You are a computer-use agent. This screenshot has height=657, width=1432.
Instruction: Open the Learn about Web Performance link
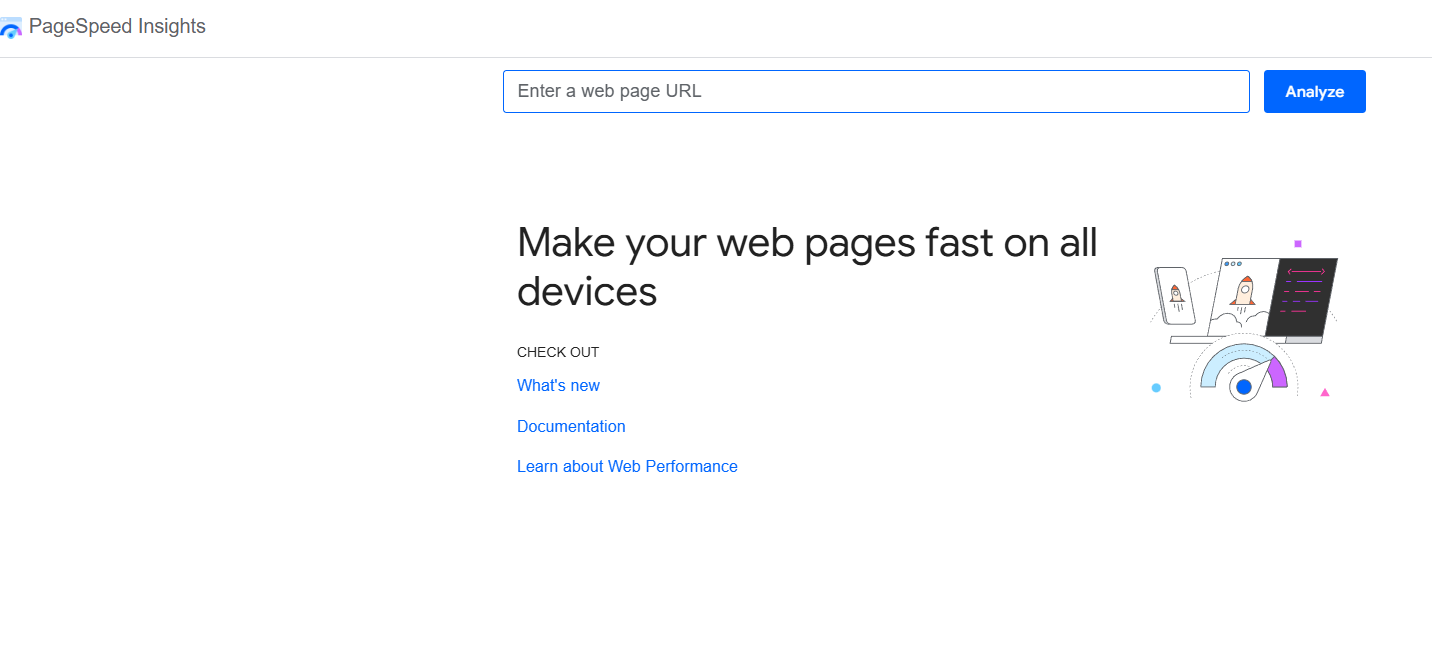pos(627,466)
